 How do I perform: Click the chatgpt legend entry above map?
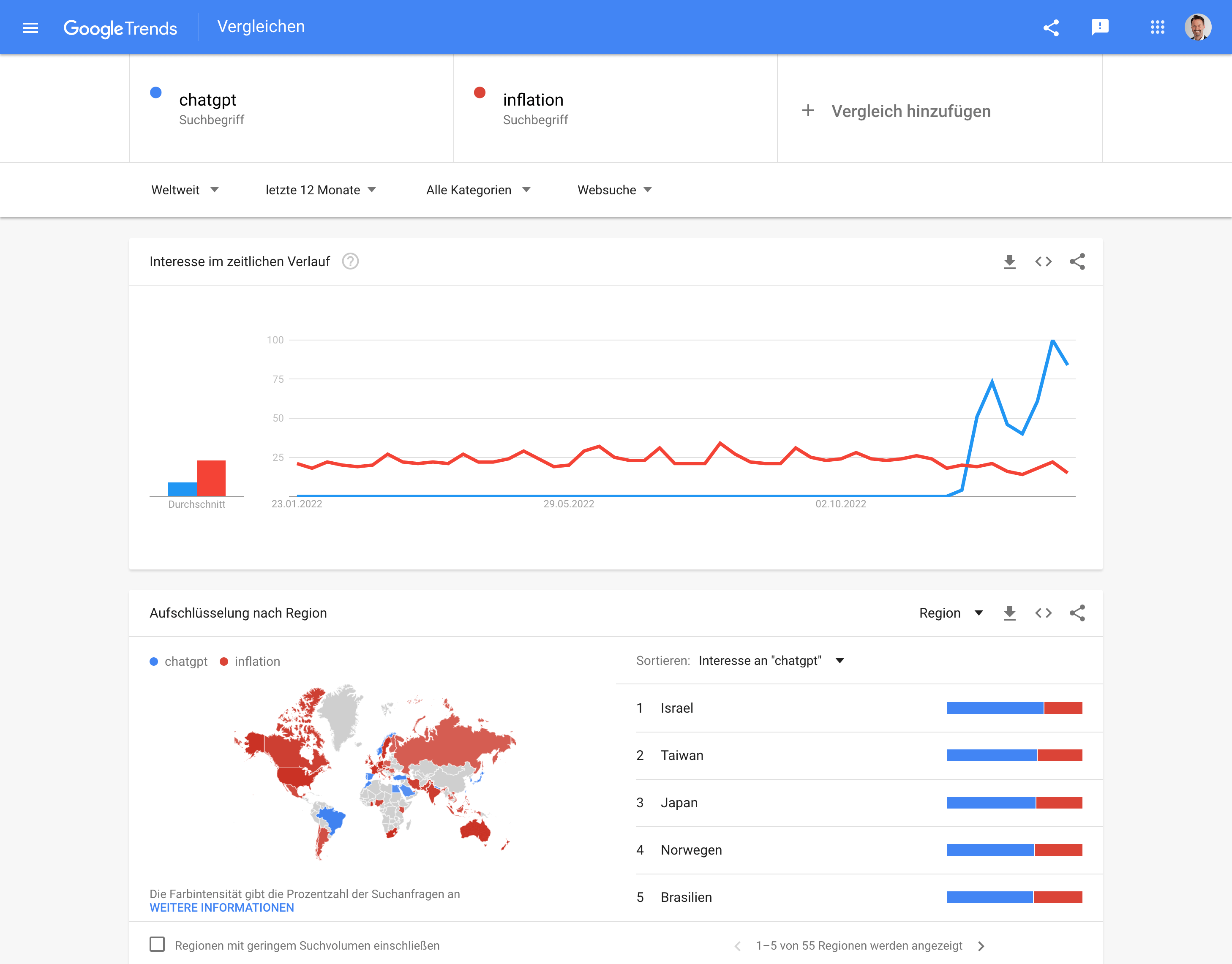pos(179,662)
